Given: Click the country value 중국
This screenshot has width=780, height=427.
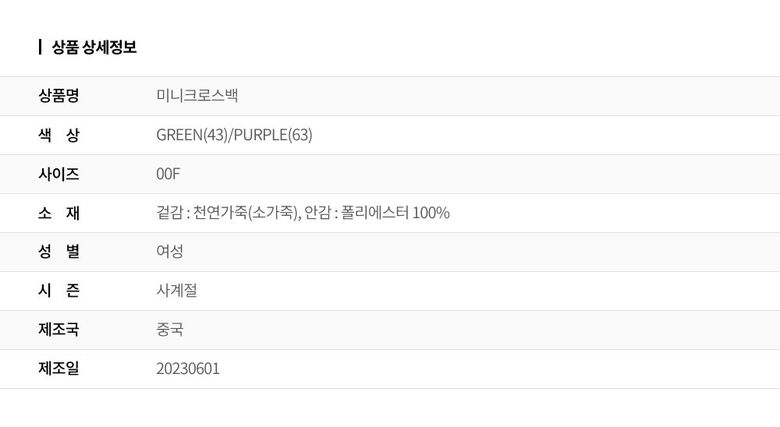Looking at the screenshot, I should (170, 330).
